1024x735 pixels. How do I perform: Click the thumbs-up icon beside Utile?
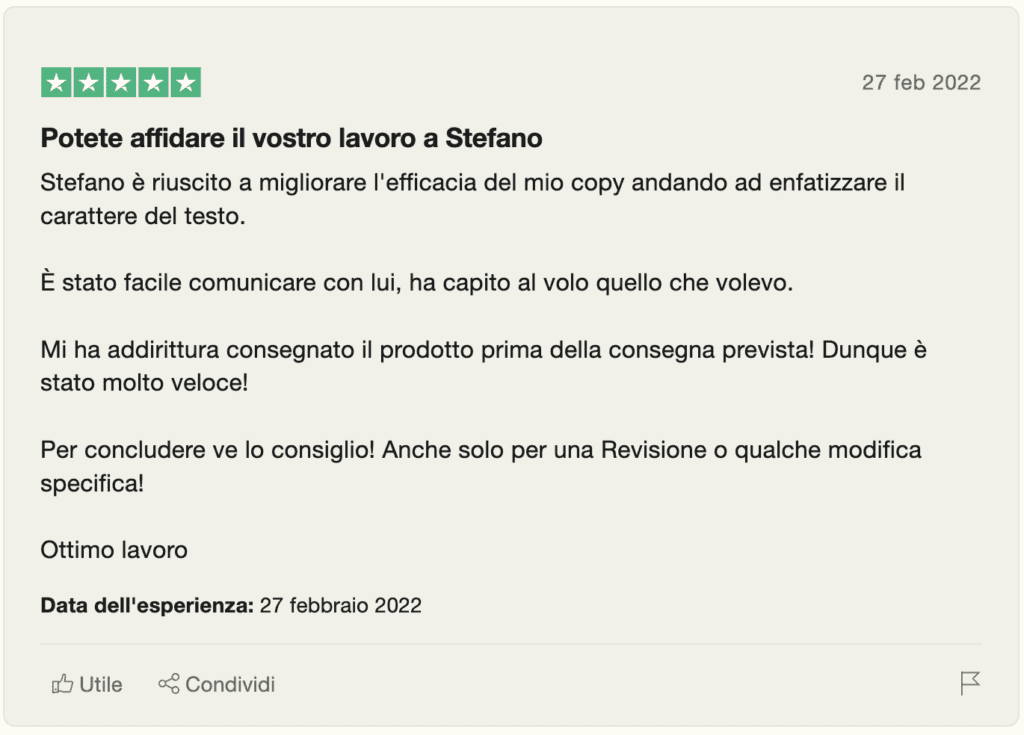[x=62, y=684]
